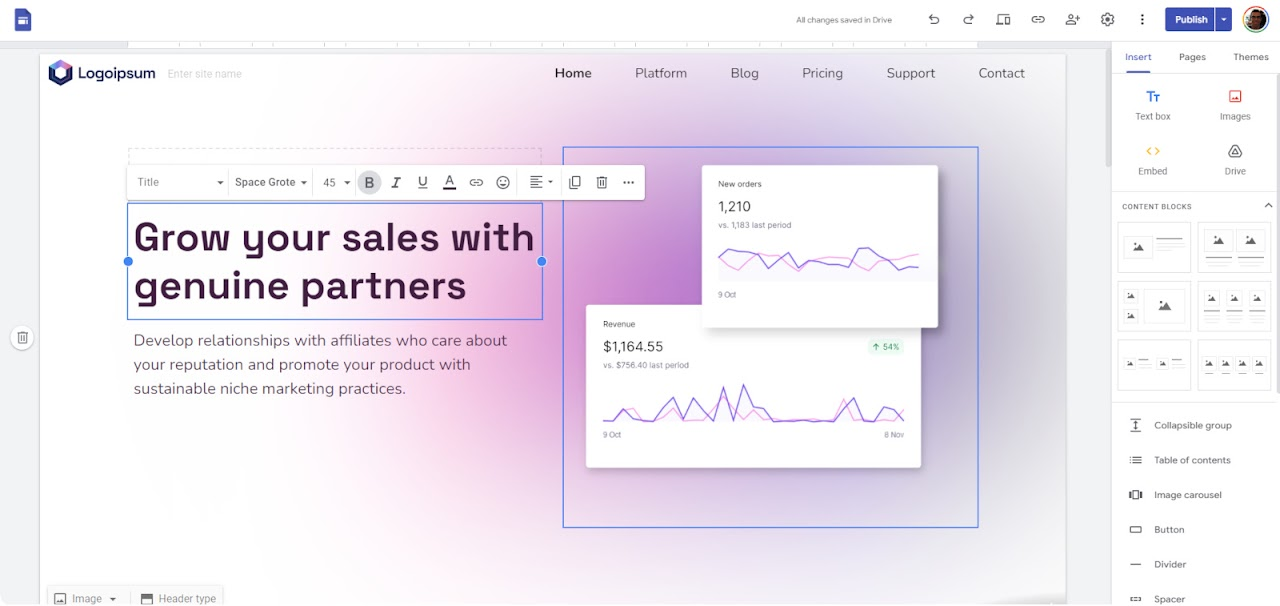
Task: Click the Enter site name field
Action: coord(204,73)
